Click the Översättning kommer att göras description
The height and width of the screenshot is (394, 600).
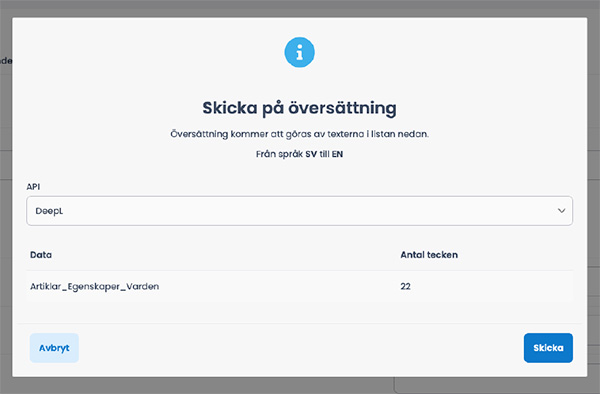pyautogui.click(x=299, y=134)
